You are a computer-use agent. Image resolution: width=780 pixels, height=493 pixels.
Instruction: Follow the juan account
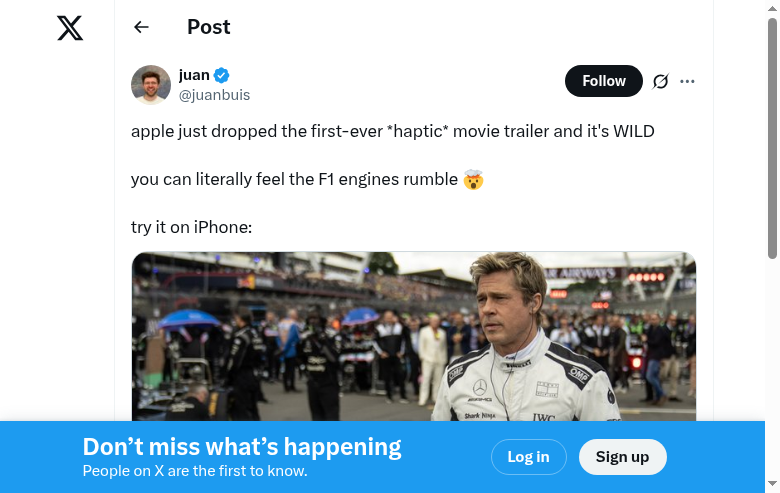coord(603,81)
